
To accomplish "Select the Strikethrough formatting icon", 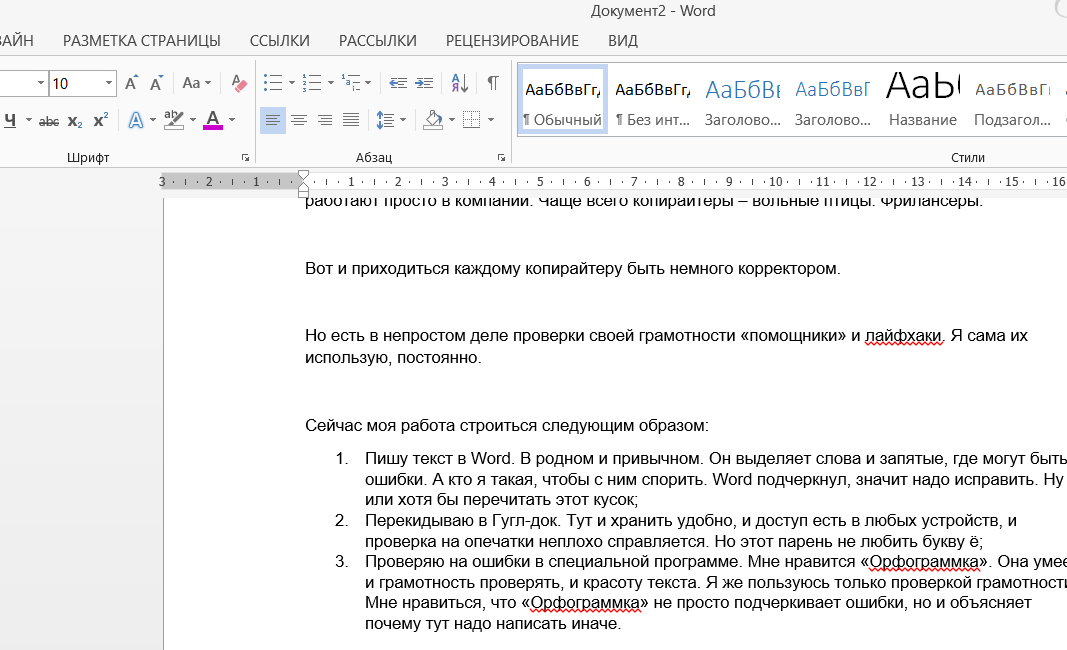I will click(49, 119).
